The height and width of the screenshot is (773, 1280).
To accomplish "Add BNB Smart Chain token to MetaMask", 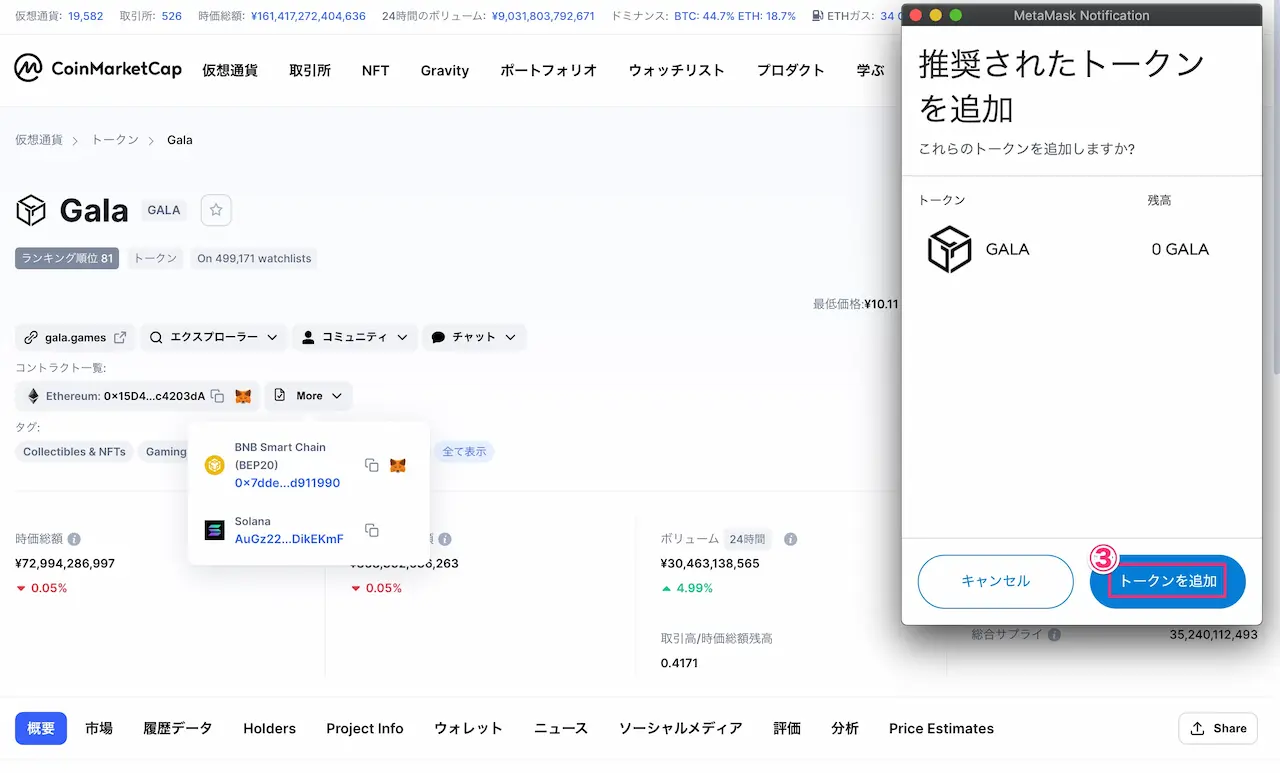I will (398, 465).
